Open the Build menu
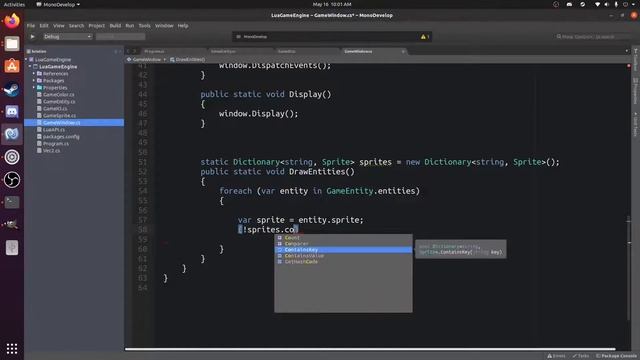This screenshot has width=640, height=360. pos(115,26)
